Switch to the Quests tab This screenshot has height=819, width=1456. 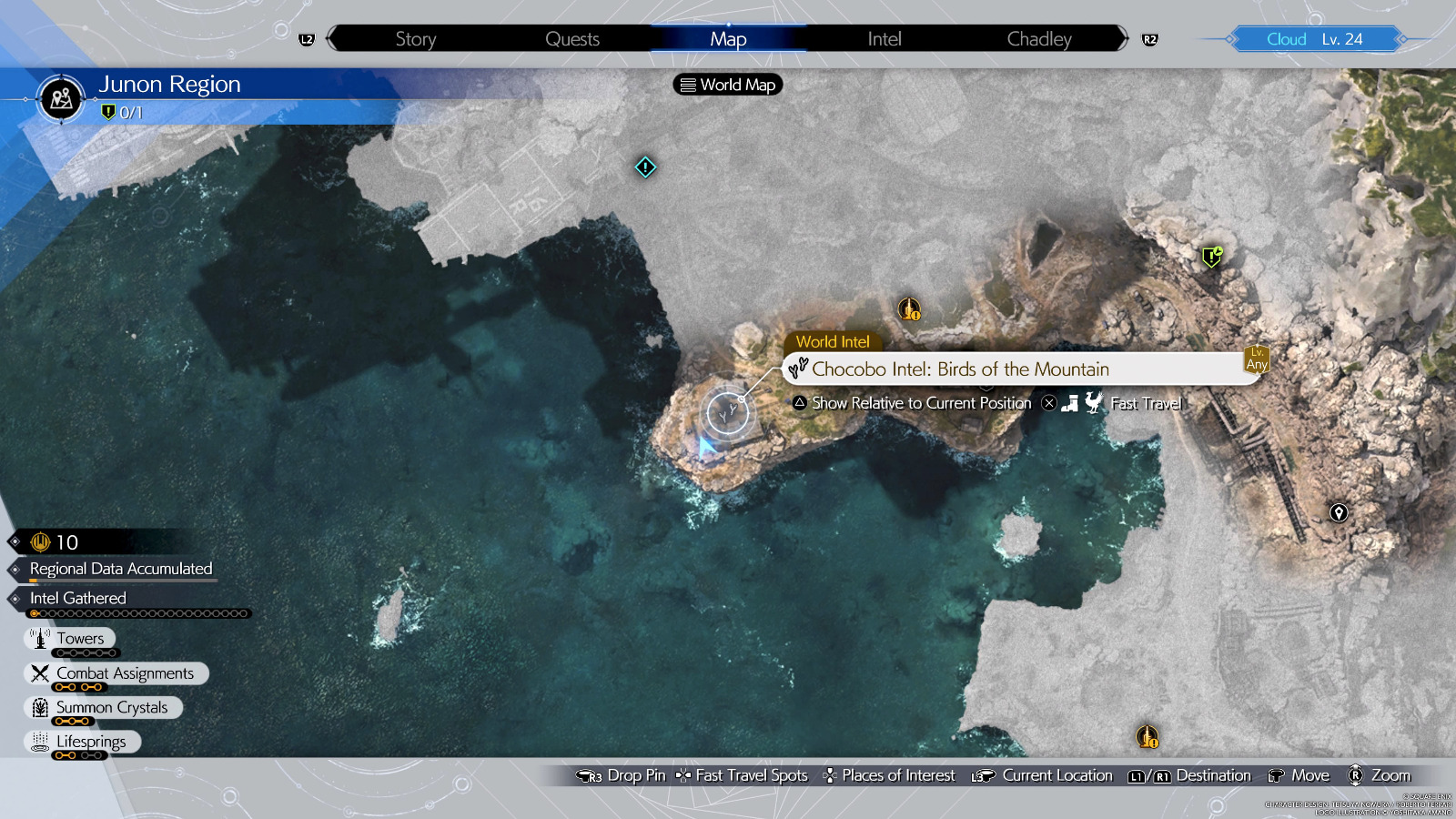pos(571,39)
